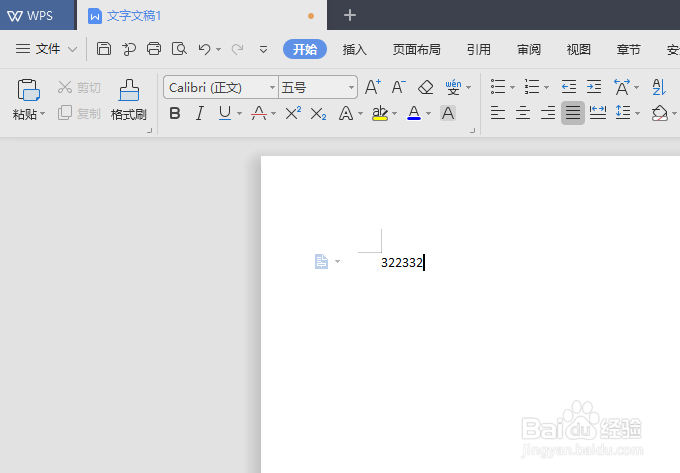
Task: Toggle Align Right
Action: tap(548, 113)
